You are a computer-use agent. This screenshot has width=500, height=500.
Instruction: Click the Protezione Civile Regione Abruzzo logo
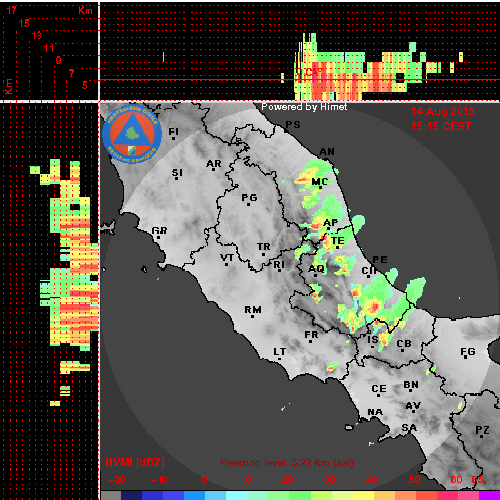tap(132, 134)
